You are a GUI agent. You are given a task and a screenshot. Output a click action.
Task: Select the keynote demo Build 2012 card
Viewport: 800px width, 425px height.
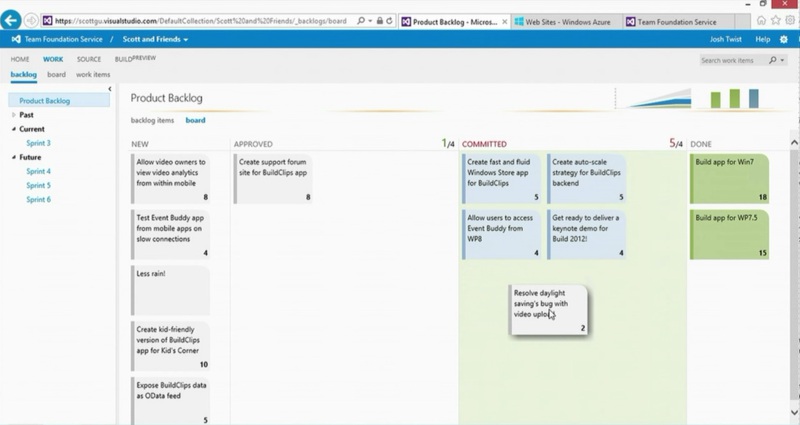(586, 234)
